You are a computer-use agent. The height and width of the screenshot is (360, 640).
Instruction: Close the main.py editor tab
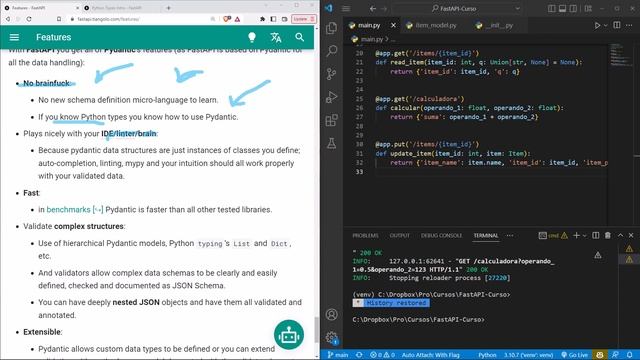tap(393, 25)
